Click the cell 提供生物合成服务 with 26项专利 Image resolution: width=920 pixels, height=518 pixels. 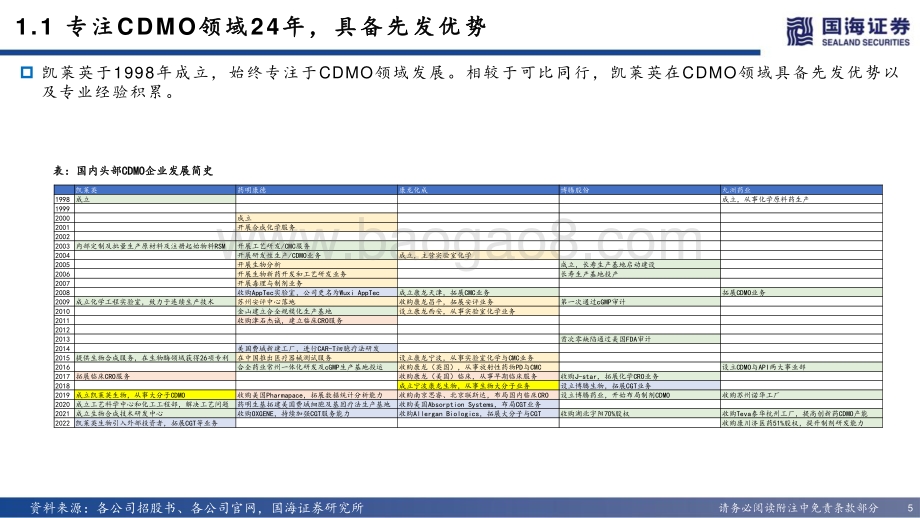(x=155, y=358)
